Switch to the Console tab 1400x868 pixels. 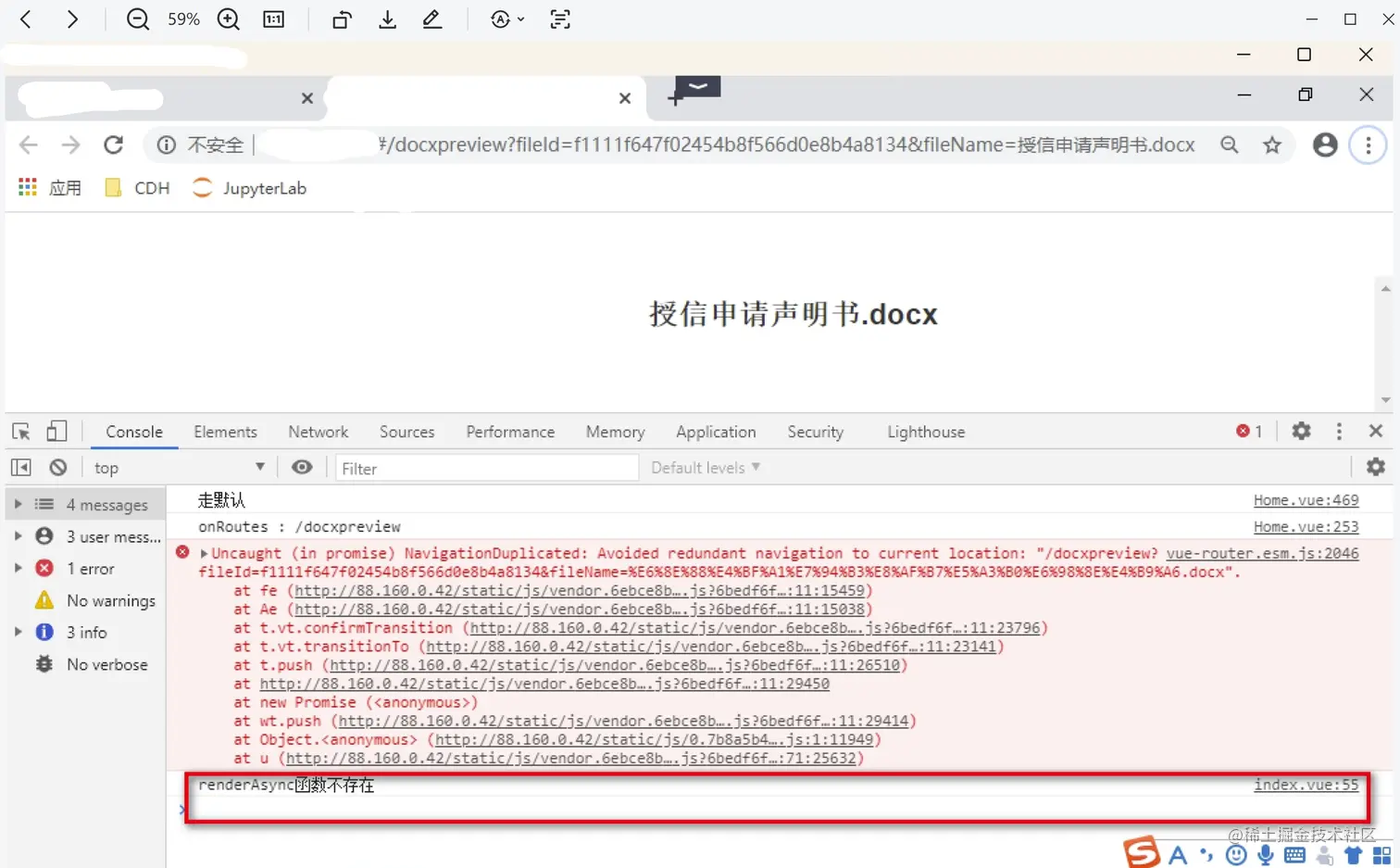point(134,432)
